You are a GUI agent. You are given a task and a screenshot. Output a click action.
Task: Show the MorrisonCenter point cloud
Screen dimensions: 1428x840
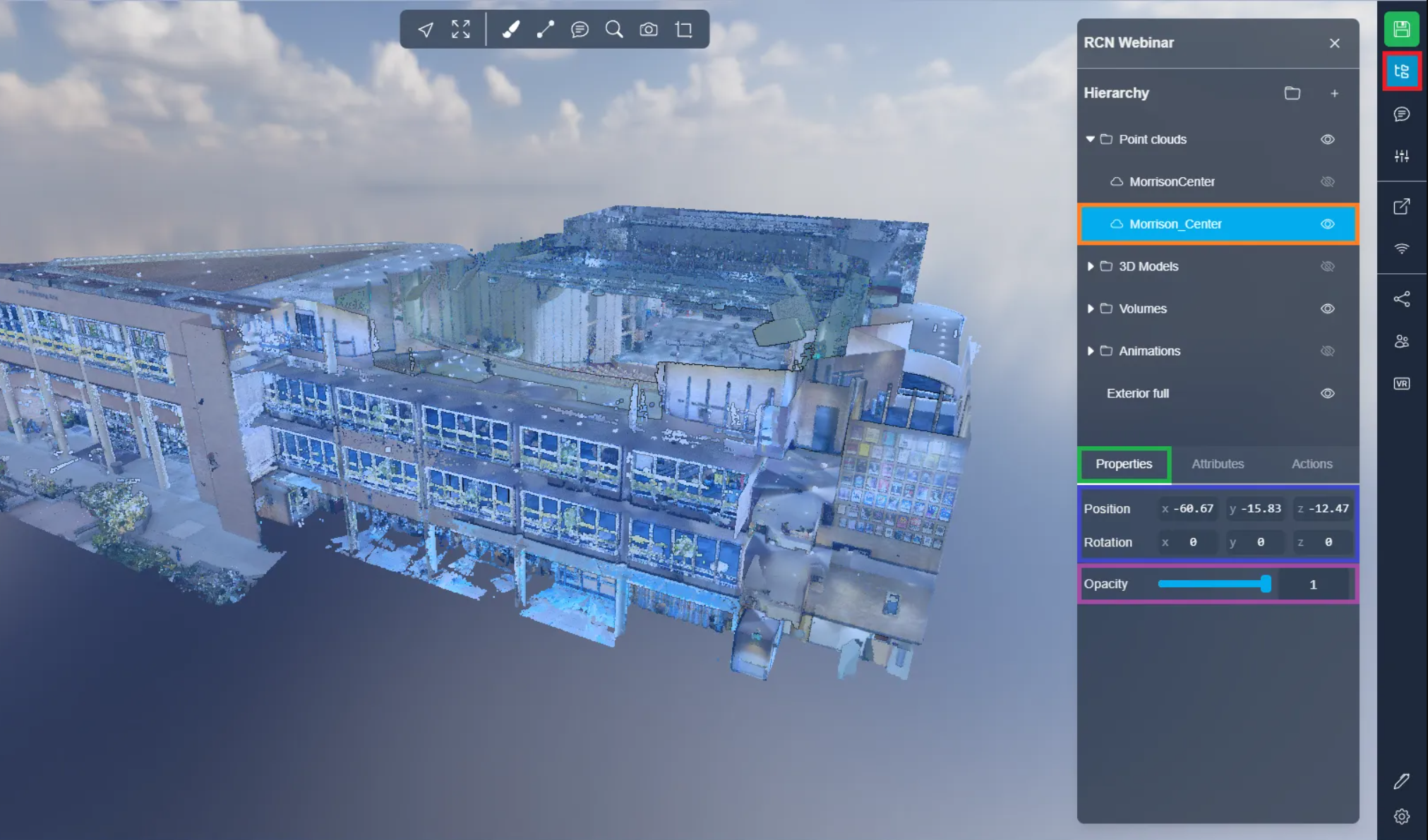[x=1327, y=181]
